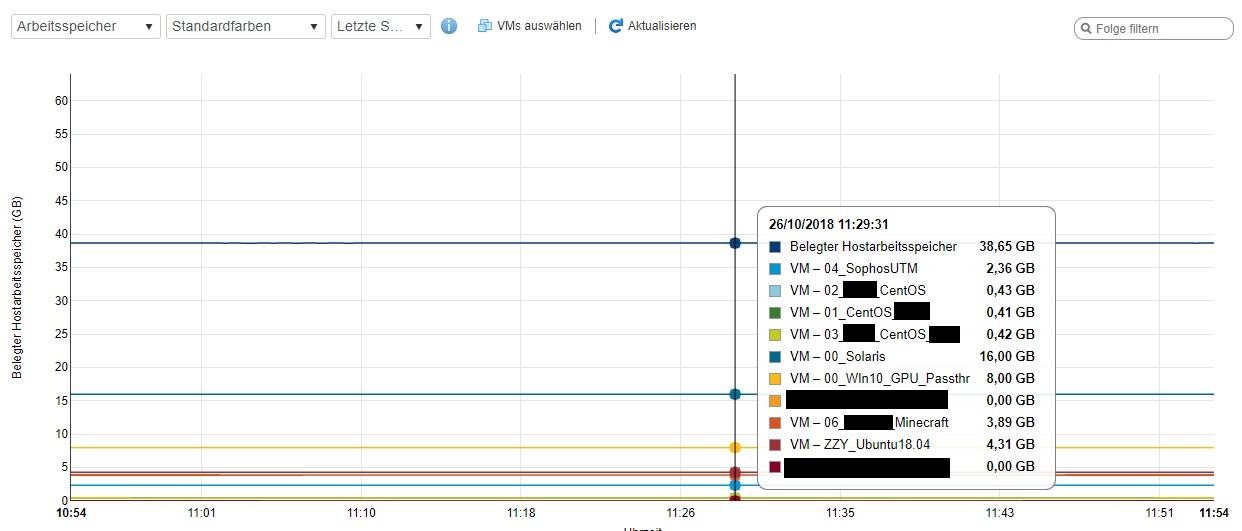Click the 3,89 GB value
The image size is (1242, 531).
[1011, 423]
